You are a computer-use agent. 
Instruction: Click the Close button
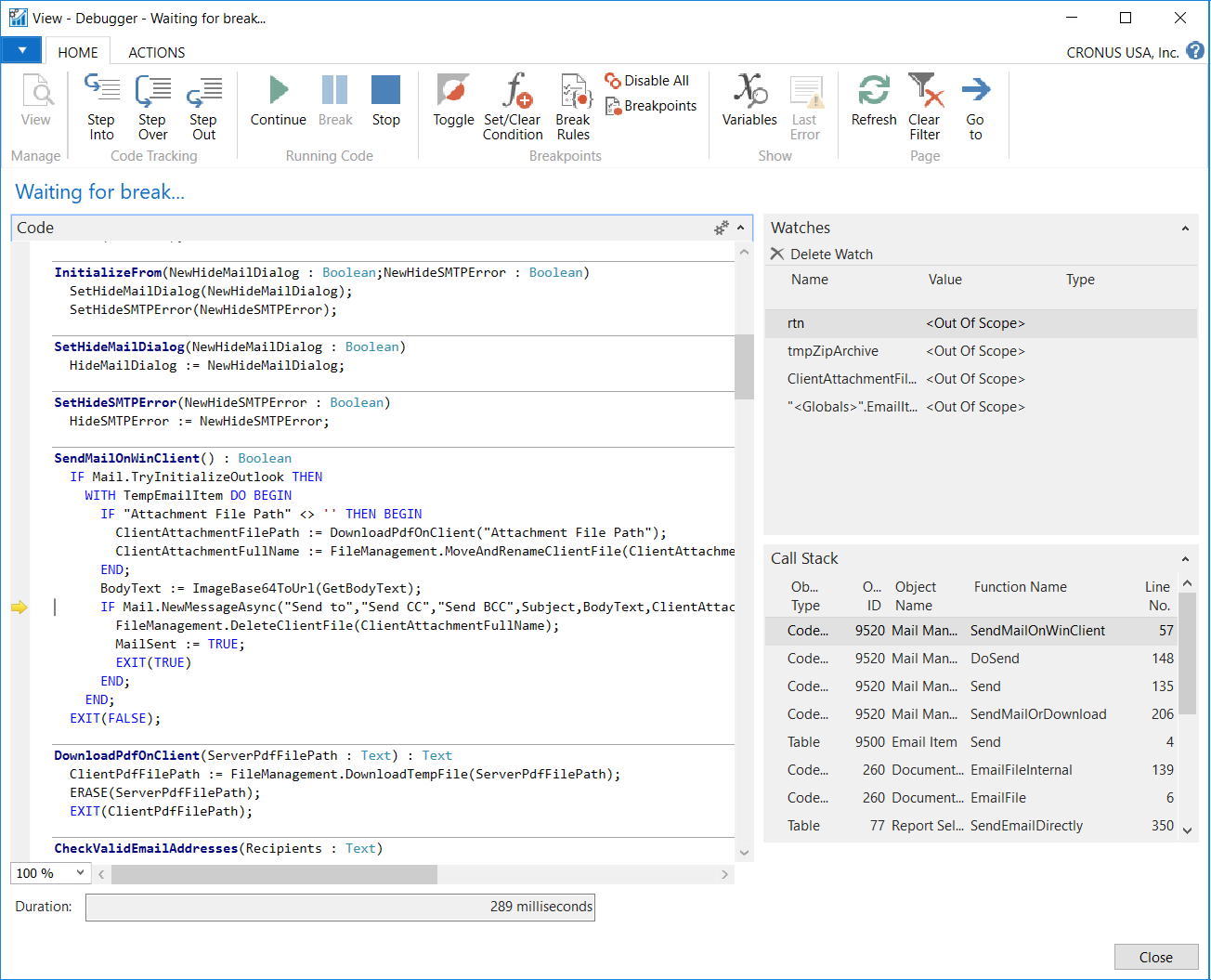tap(1155, 957)
